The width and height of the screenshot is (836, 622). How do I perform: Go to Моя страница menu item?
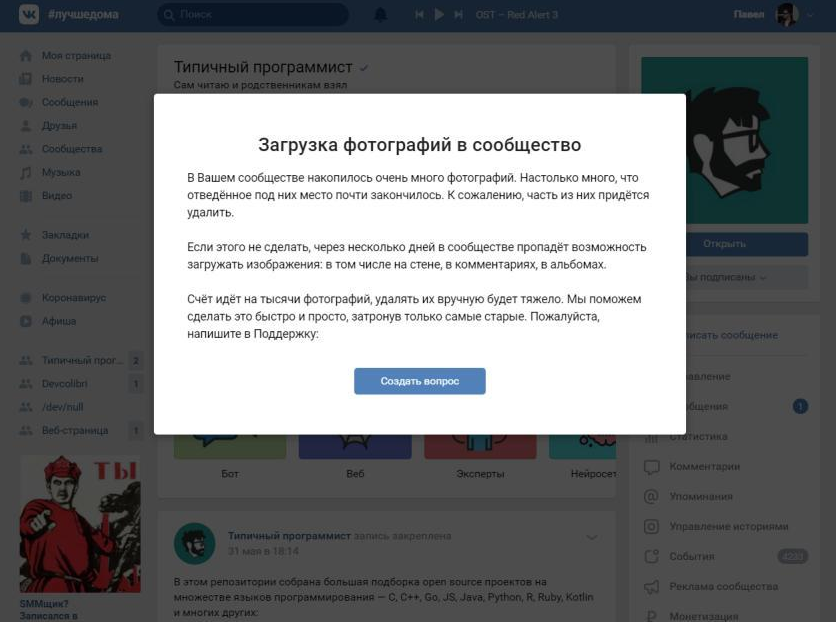[x=76, y=55]
